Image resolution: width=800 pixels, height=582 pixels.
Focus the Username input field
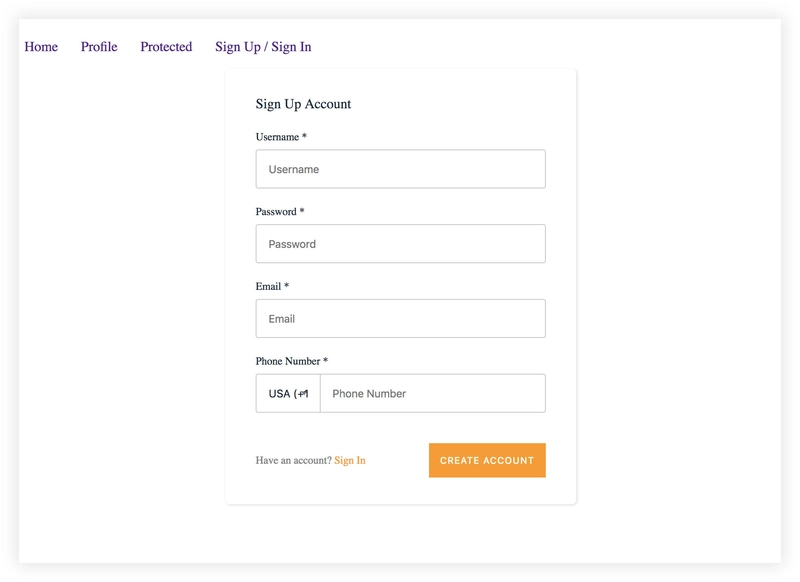tap(401, 169)
